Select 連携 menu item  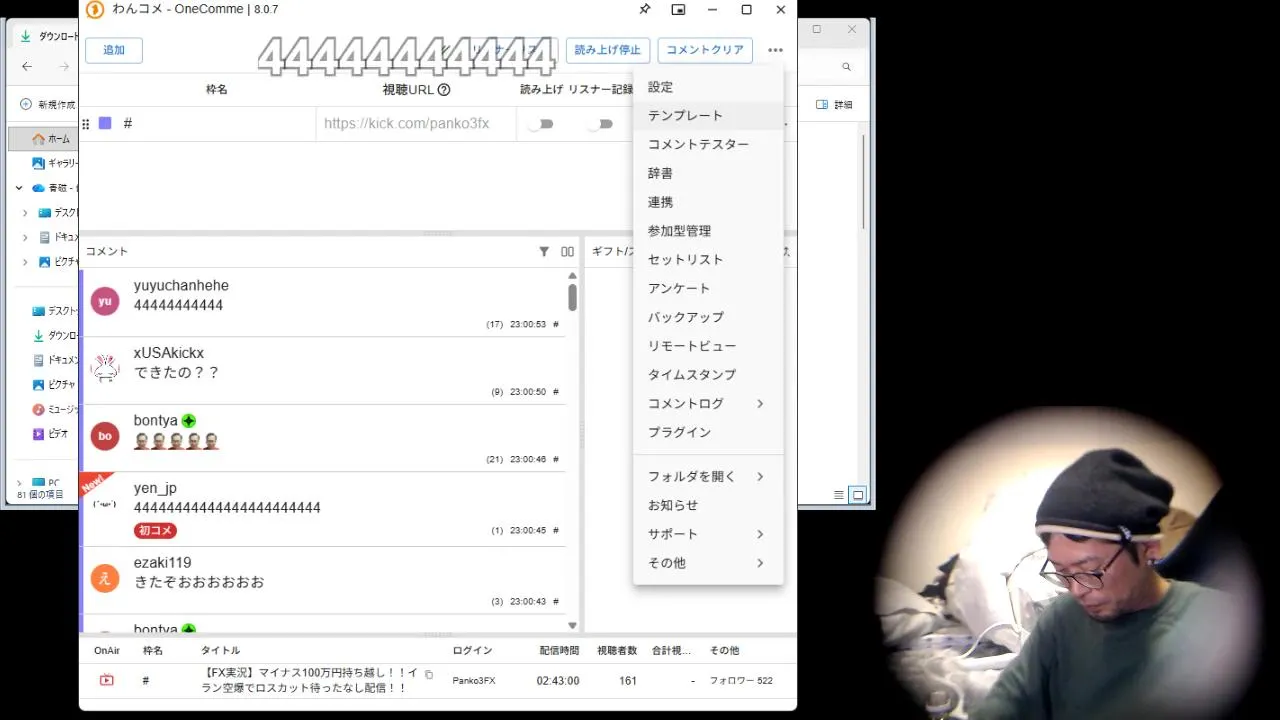(708, 202)
